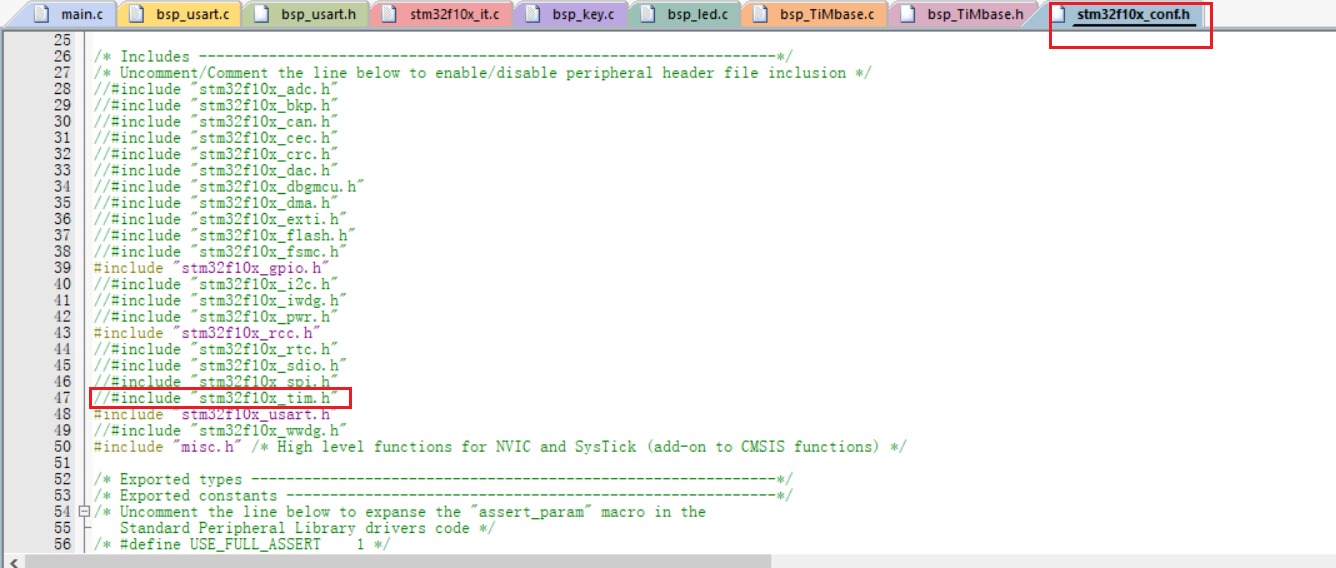Select the bsp_led.c tab
1336x568 pixels.
[x=687, y=15]
